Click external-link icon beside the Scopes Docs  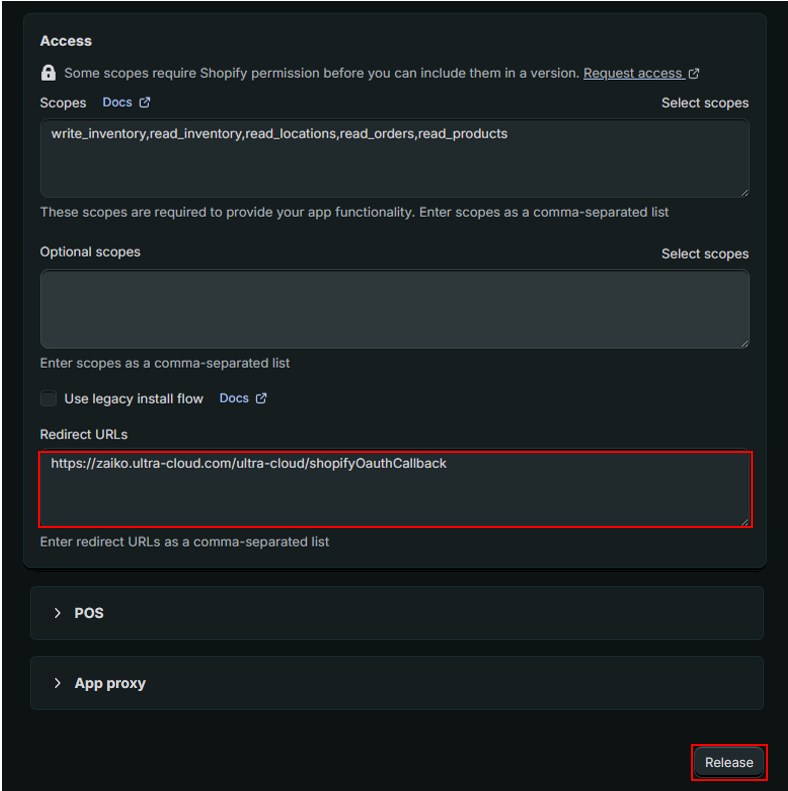tap(145, 102)
